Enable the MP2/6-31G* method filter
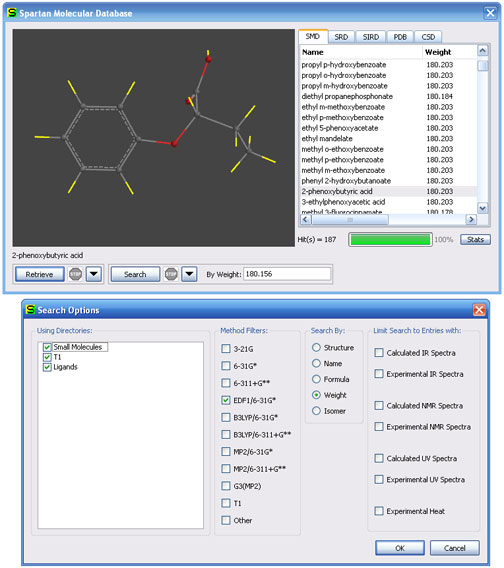This screenshot has height=568, width=504. pyautogui.click(x=226, y=451)
